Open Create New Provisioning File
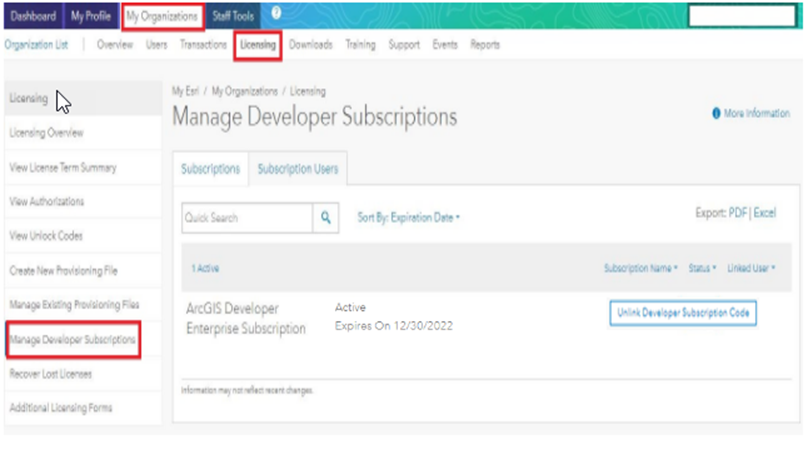This screenshot has width=808, height=455. 63,271
